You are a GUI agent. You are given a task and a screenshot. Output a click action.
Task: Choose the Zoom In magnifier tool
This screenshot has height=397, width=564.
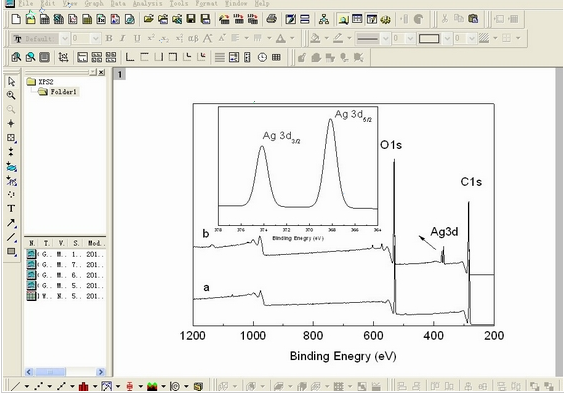(x=11, y=95)
